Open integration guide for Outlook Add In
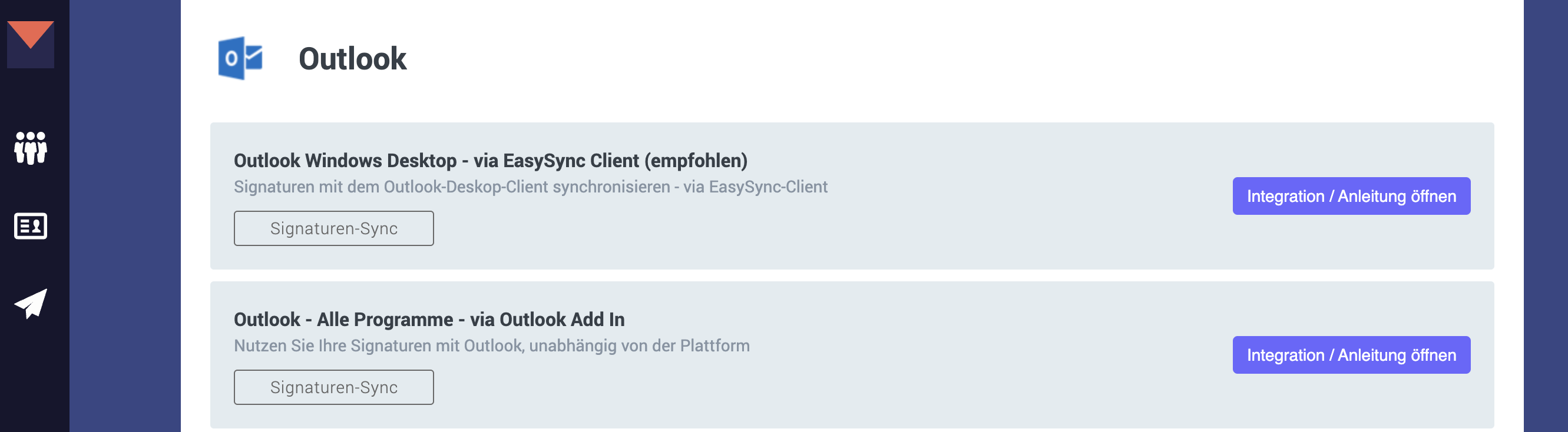Image resolution: width=1568 pixels, height=432 pixels. [x=1351, y=355]
